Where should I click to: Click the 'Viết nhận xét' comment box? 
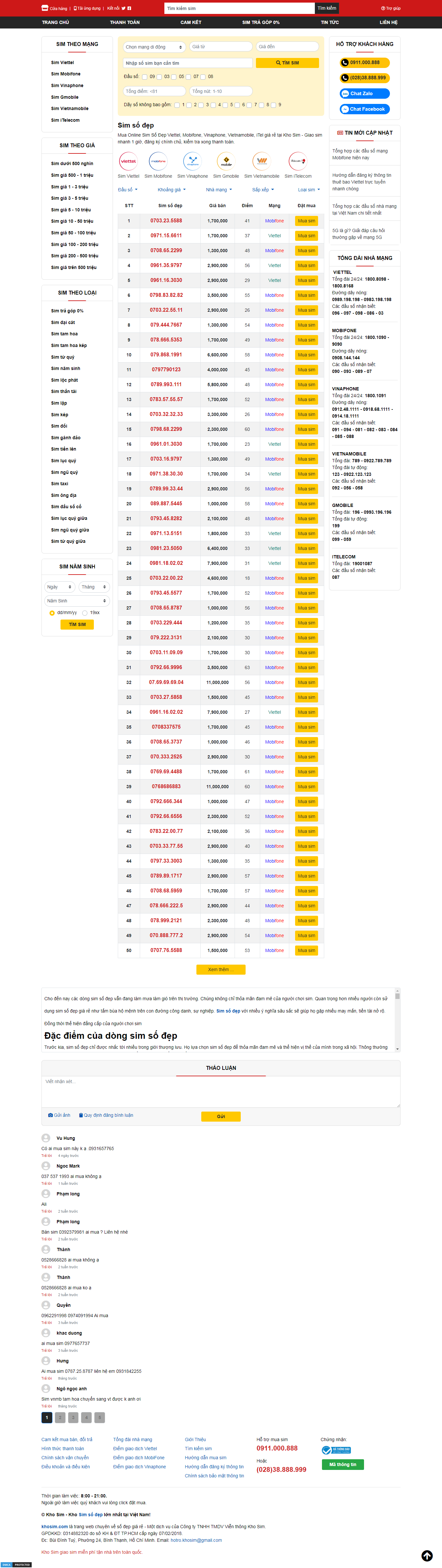(x=220, y=1092)
